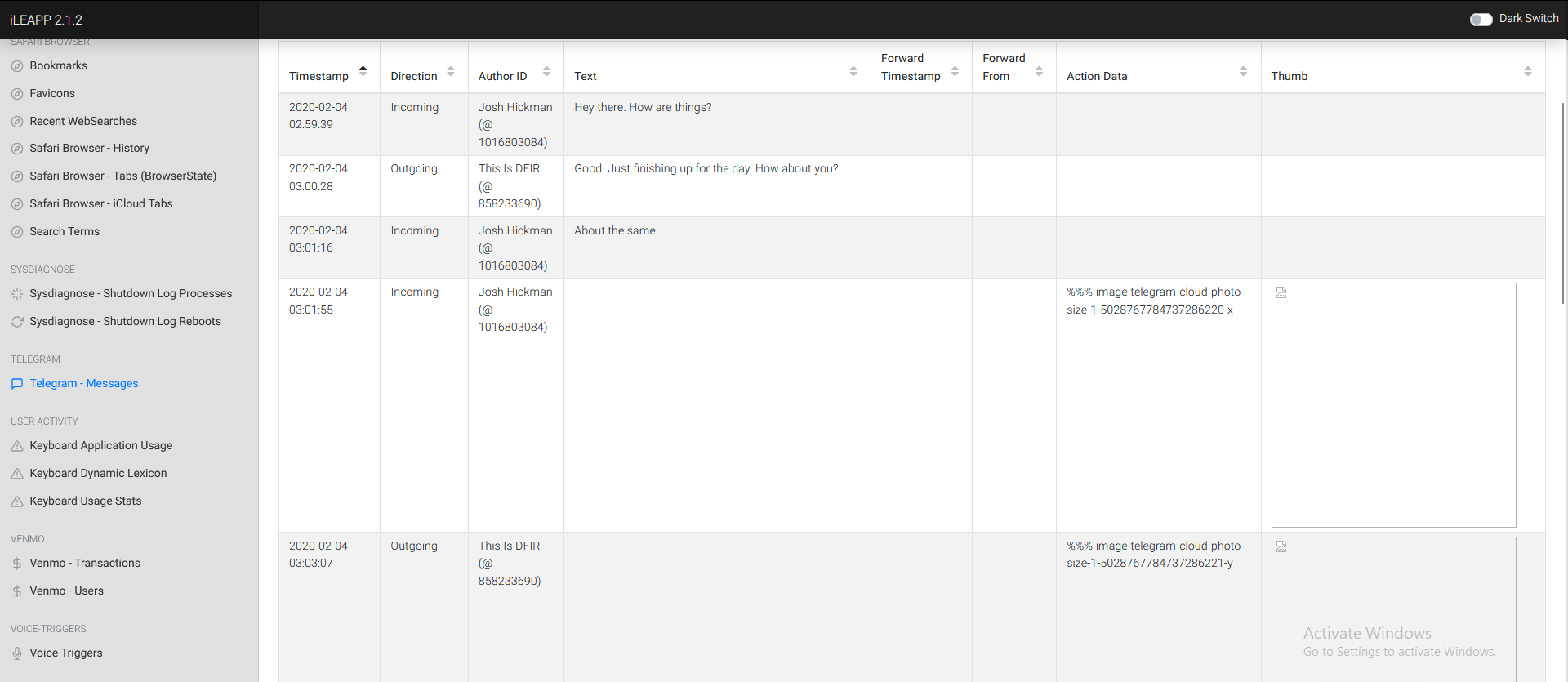Open Bookmarks report in sidebar
Viewport: 1568px width, 682px height.
click(59, 65)
